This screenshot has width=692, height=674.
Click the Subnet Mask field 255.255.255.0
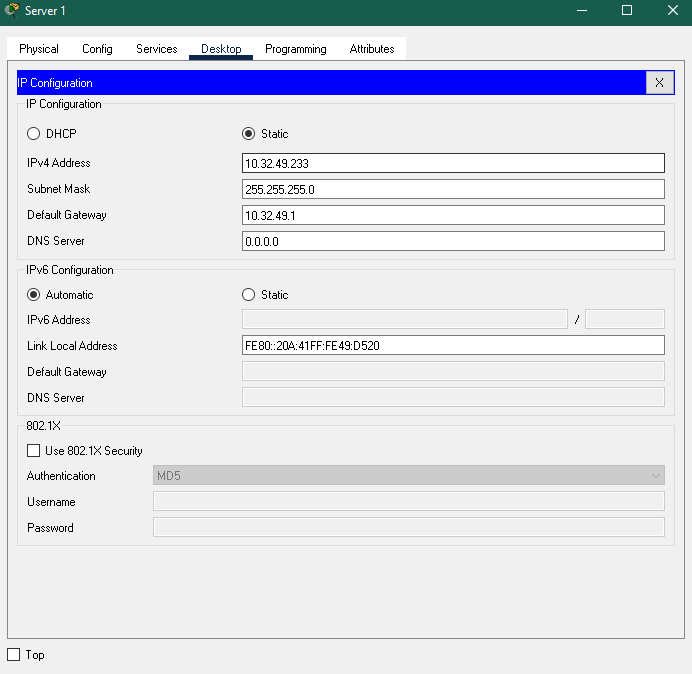[x=453, y=189]
